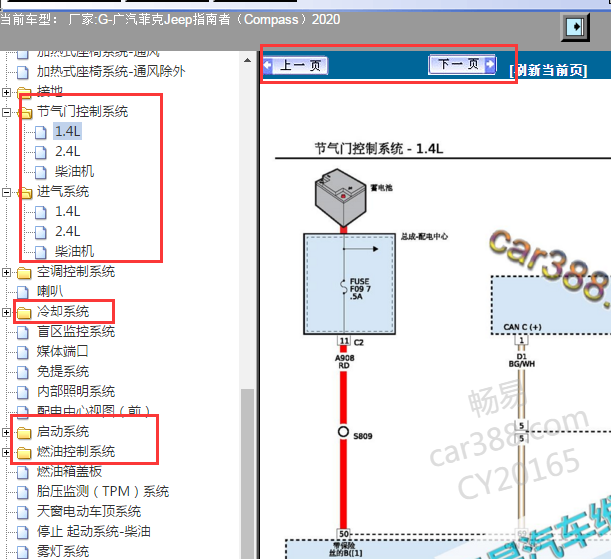Click the document icon beside 盲区监控系统
This screenshot has width=611, height=559.
click(23, 332)
